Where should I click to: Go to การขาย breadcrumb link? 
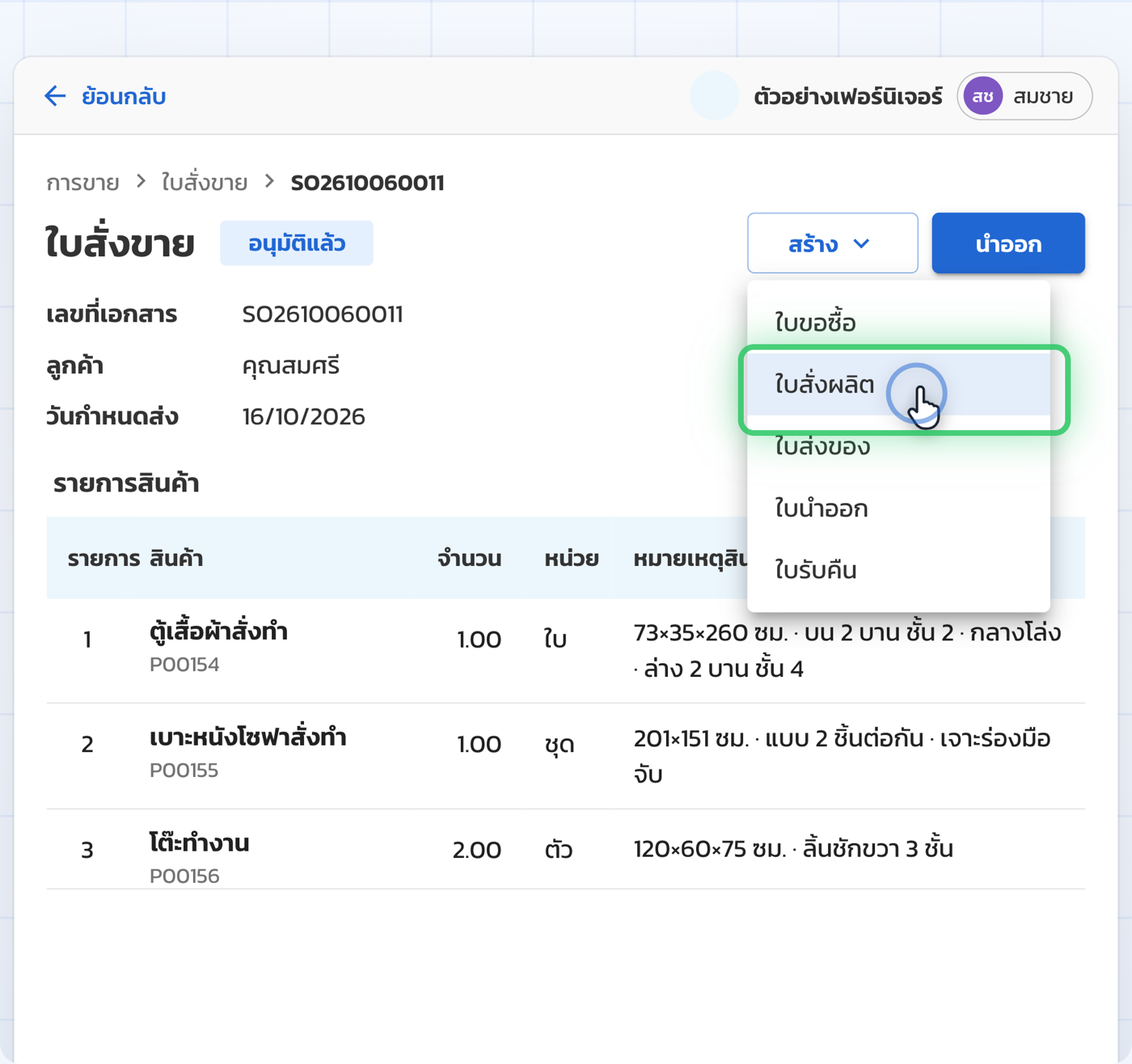pos(82,183)
